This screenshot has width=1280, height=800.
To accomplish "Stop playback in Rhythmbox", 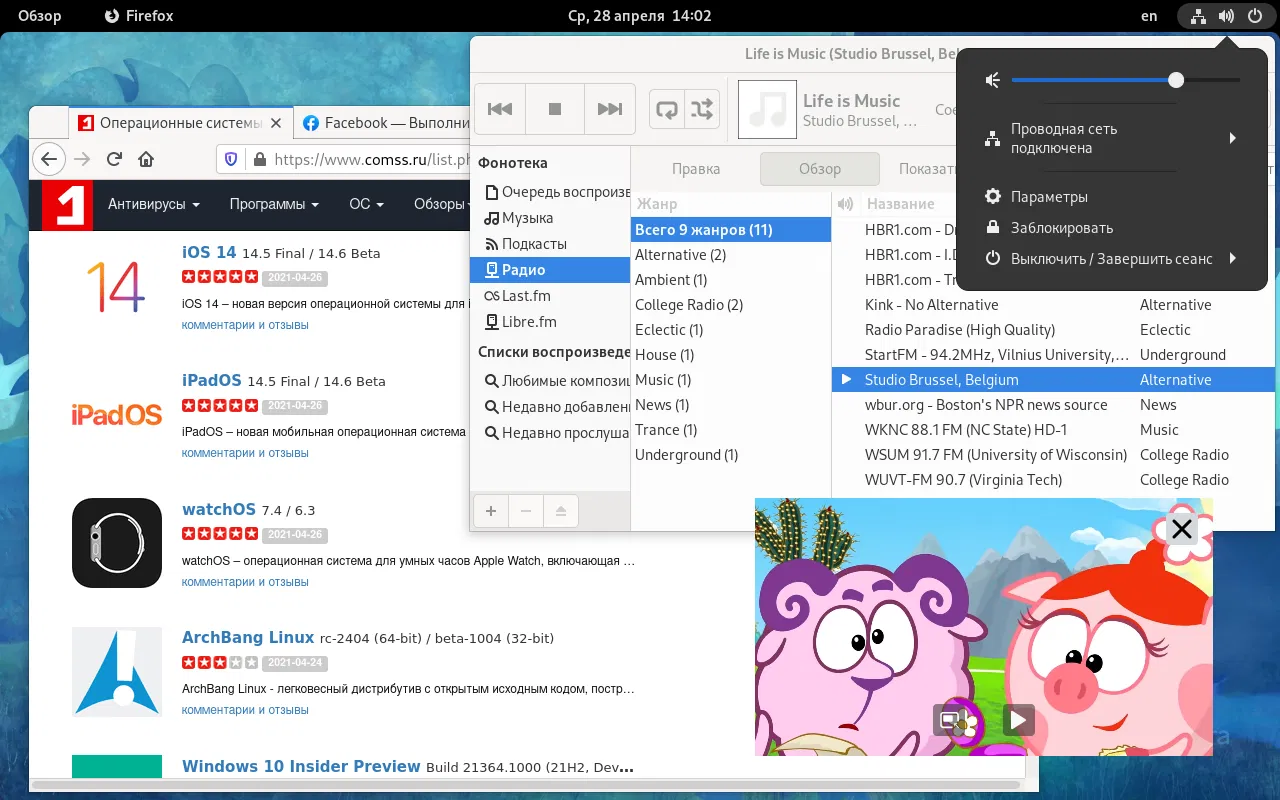I will pyautogui.click(x=555, y=109).
